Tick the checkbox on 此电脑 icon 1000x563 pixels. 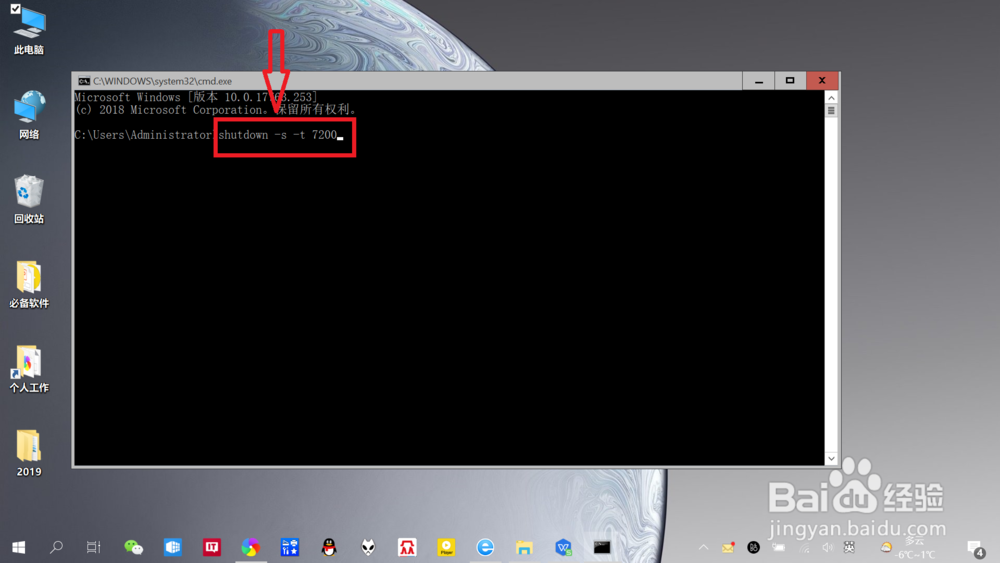15,9
